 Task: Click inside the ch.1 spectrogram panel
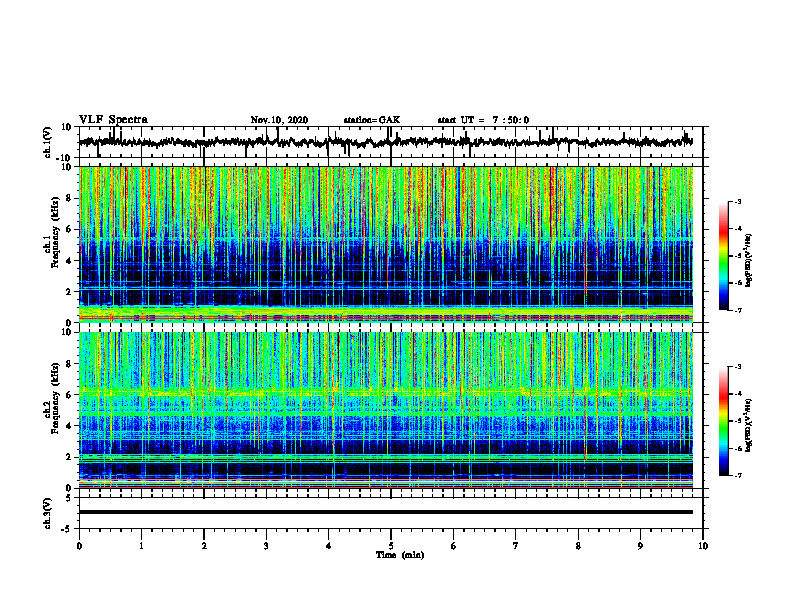coord(385,244)
